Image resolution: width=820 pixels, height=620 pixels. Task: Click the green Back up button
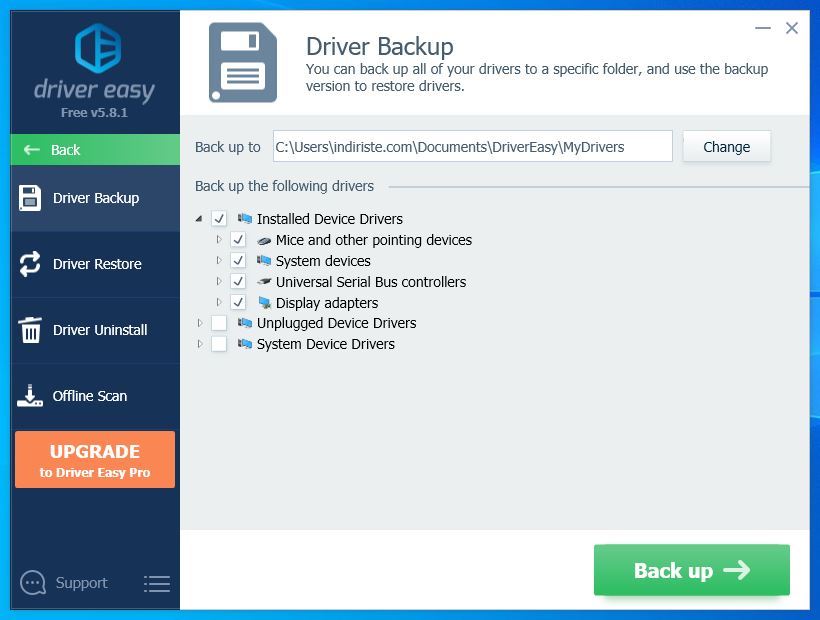tap(691, 570)
